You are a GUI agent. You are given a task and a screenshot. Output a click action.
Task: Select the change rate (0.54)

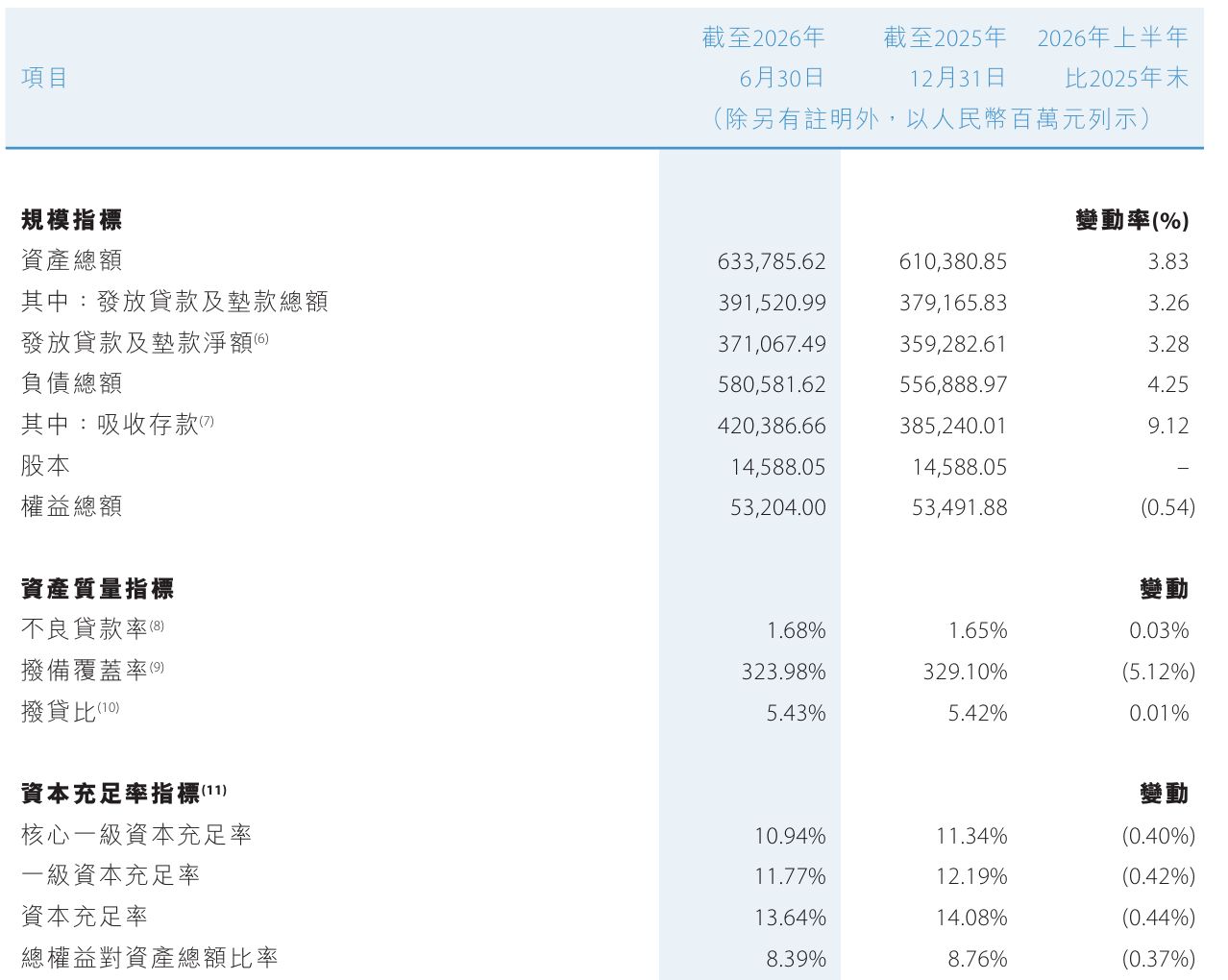coord(1167,507)
